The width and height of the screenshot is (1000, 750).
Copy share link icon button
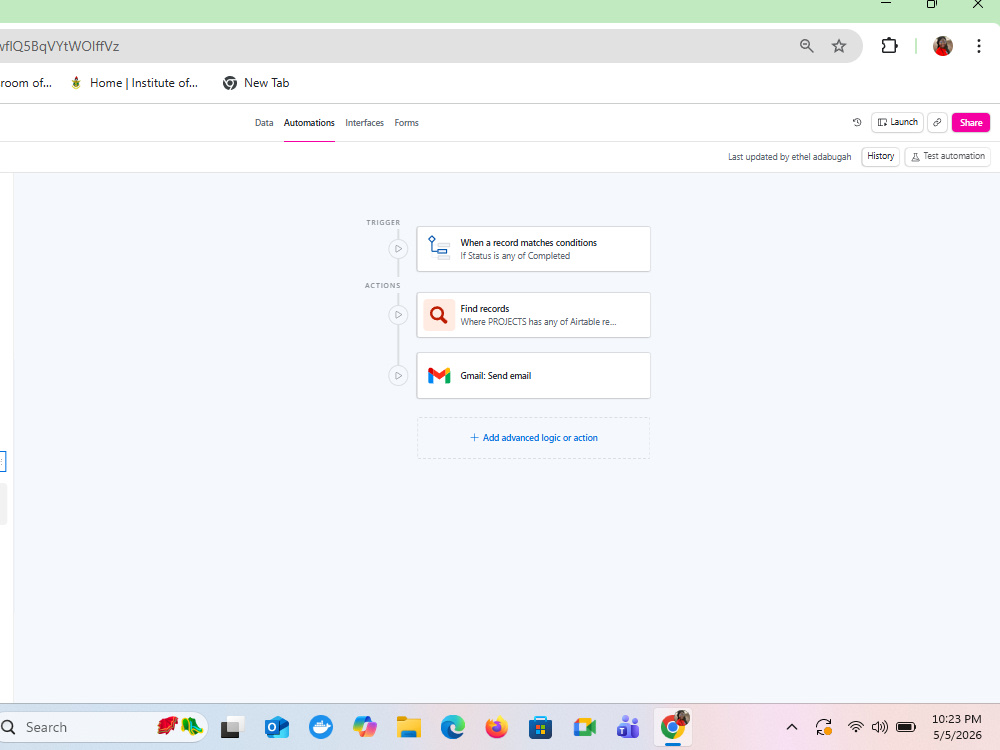pyautogui.click(x=937, y=122)
